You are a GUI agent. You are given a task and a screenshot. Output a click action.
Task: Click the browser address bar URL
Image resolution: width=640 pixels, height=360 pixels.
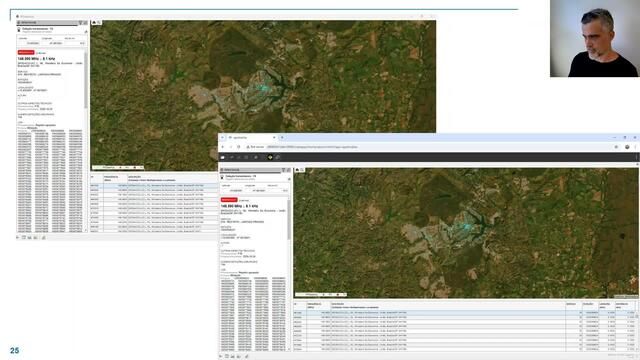[x=312, y=147]
